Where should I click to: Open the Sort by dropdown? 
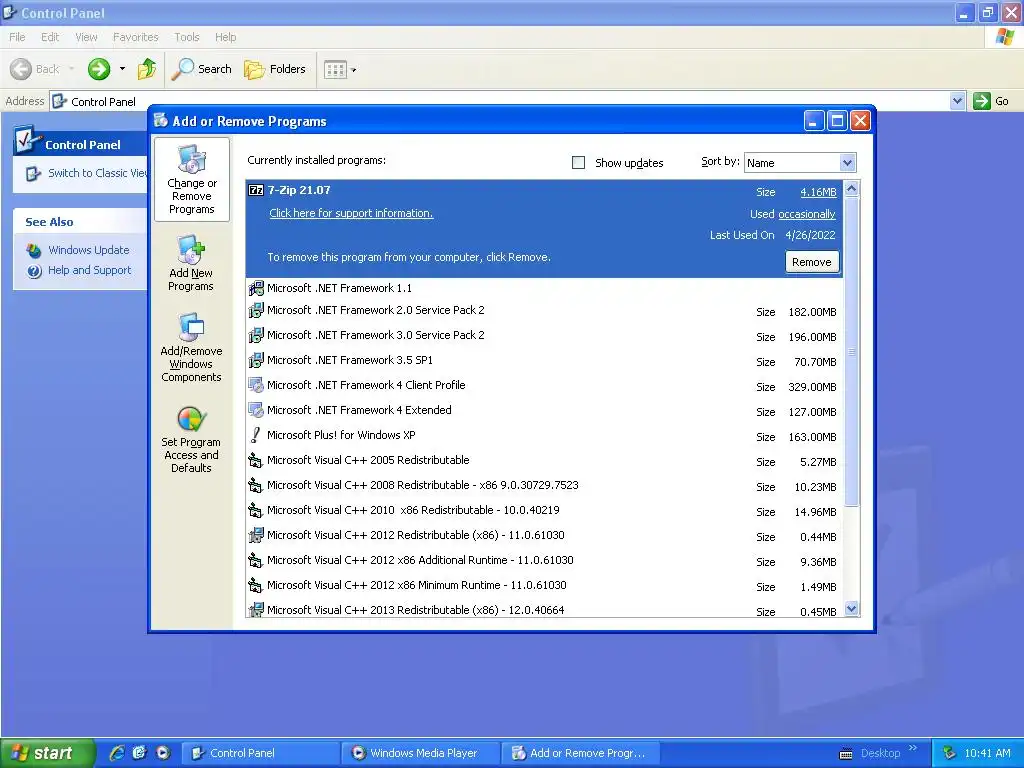coord(847,162)
